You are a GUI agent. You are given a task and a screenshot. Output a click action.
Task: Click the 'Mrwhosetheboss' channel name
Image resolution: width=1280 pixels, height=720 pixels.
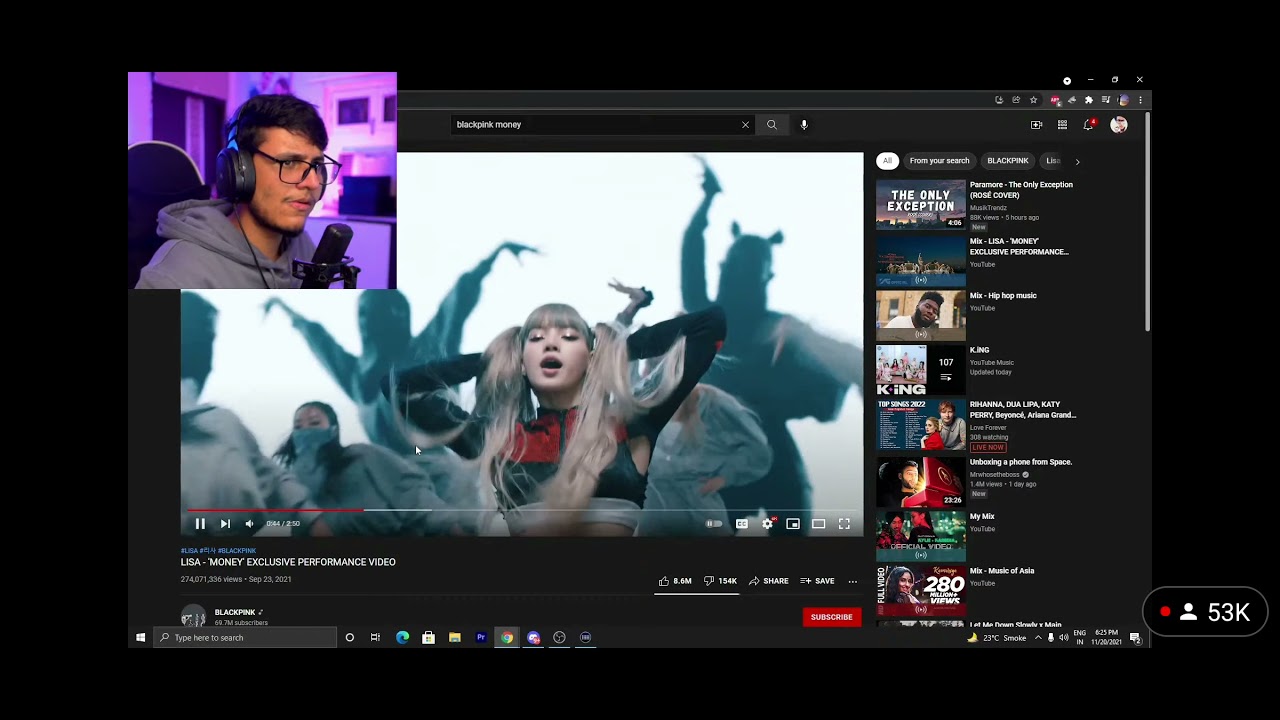(x=997, y=475)
